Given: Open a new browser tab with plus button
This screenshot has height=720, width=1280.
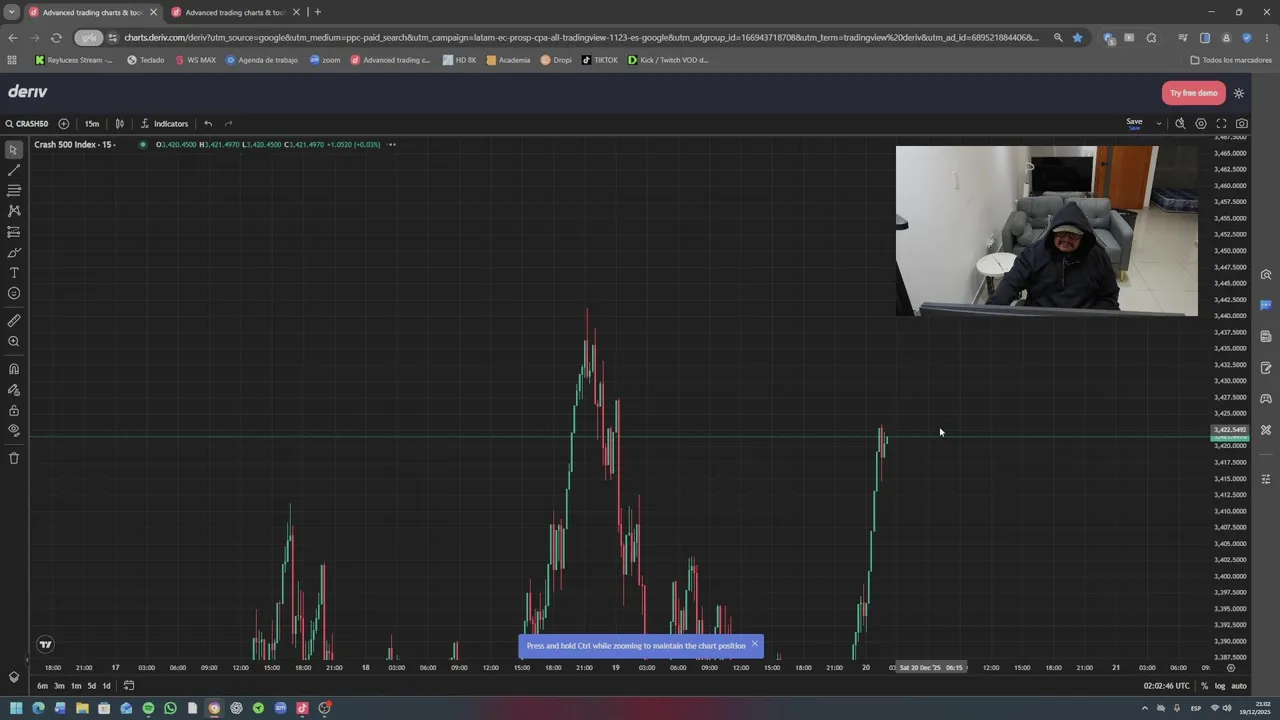Looking at the screenshot, I should tap(318, 12).
